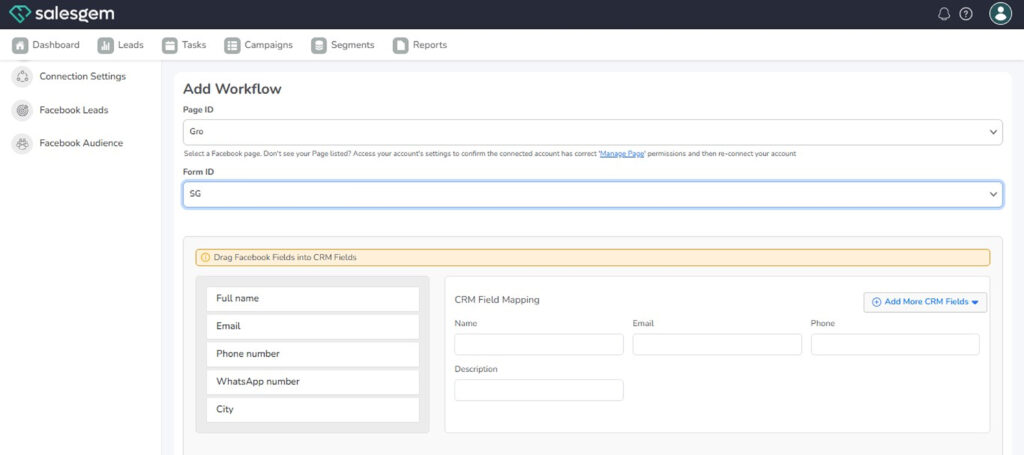1024x455 pixels.
Task: Open the Campaigns menu
Action: point(258,45)
